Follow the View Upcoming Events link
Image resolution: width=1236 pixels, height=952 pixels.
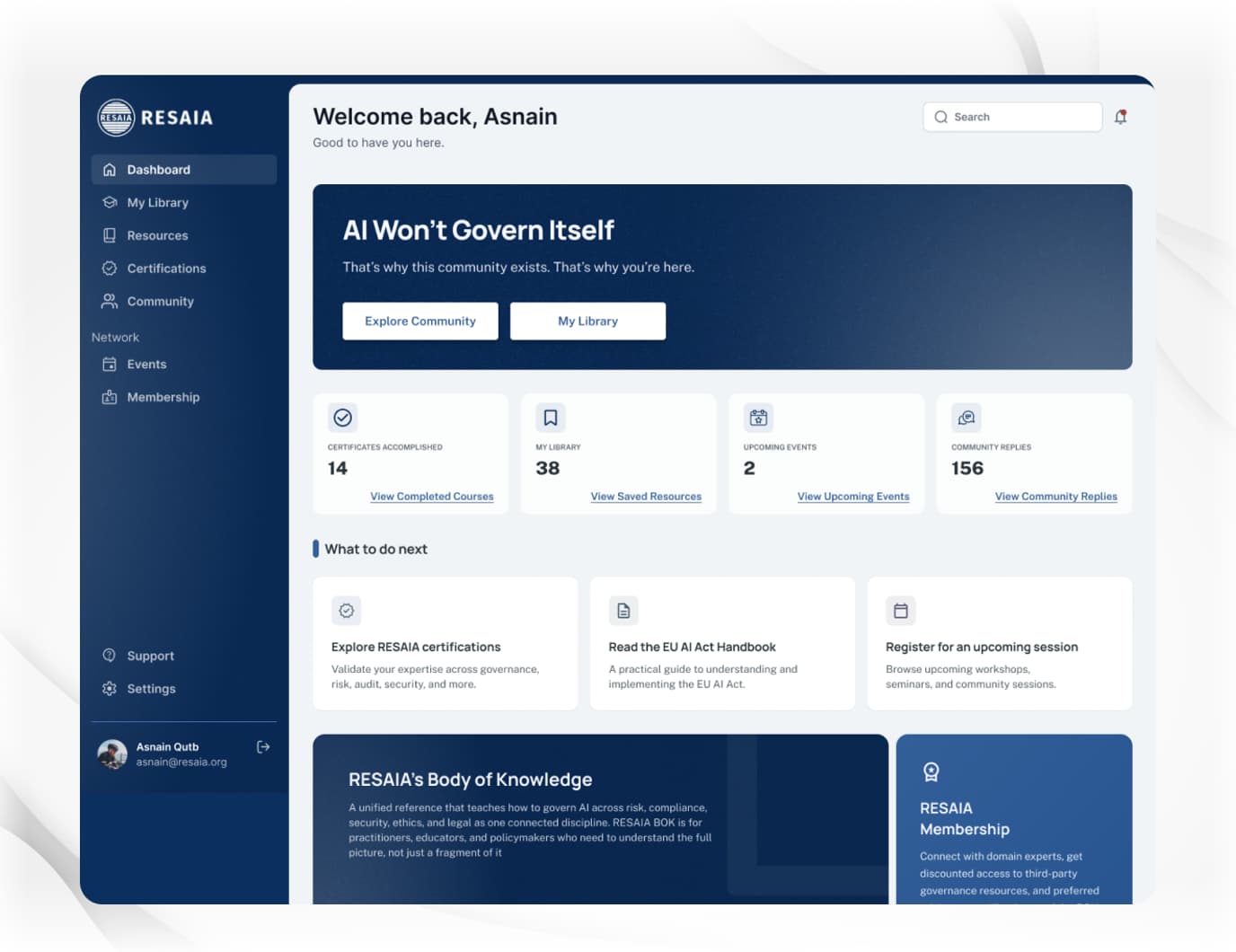[853, 497]
